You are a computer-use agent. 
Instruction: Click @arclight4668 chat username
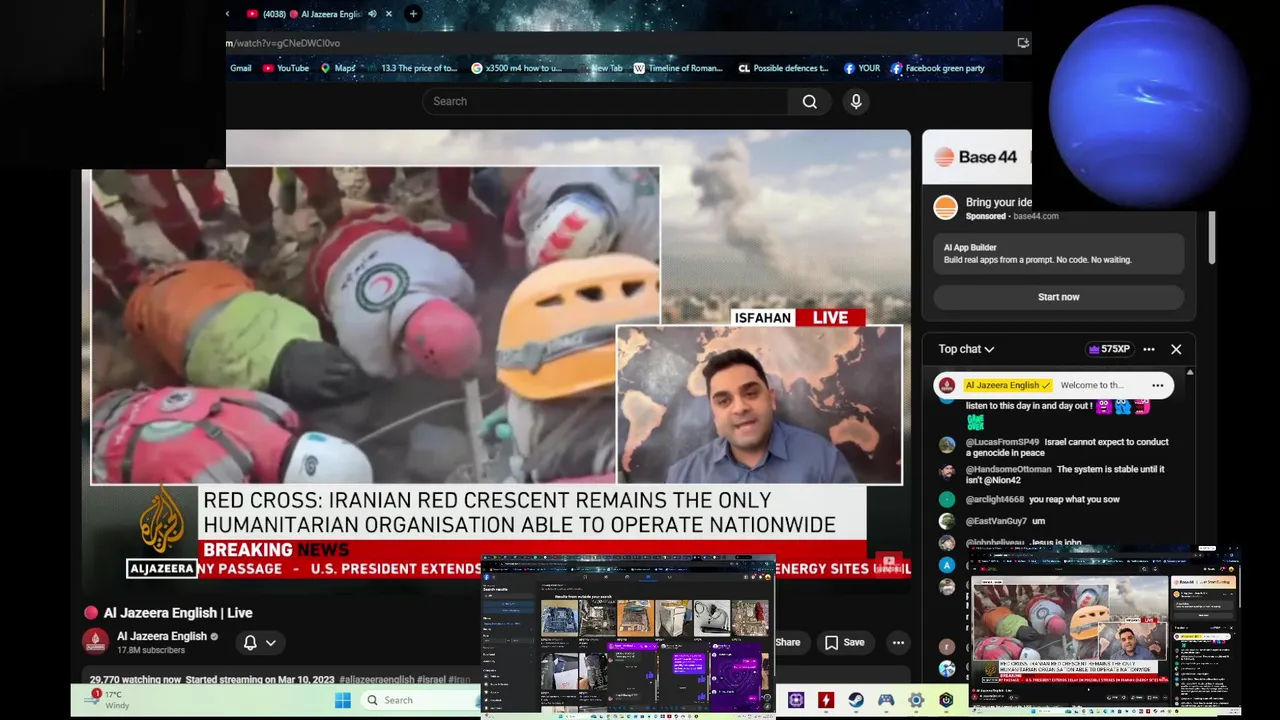[995, 499]
